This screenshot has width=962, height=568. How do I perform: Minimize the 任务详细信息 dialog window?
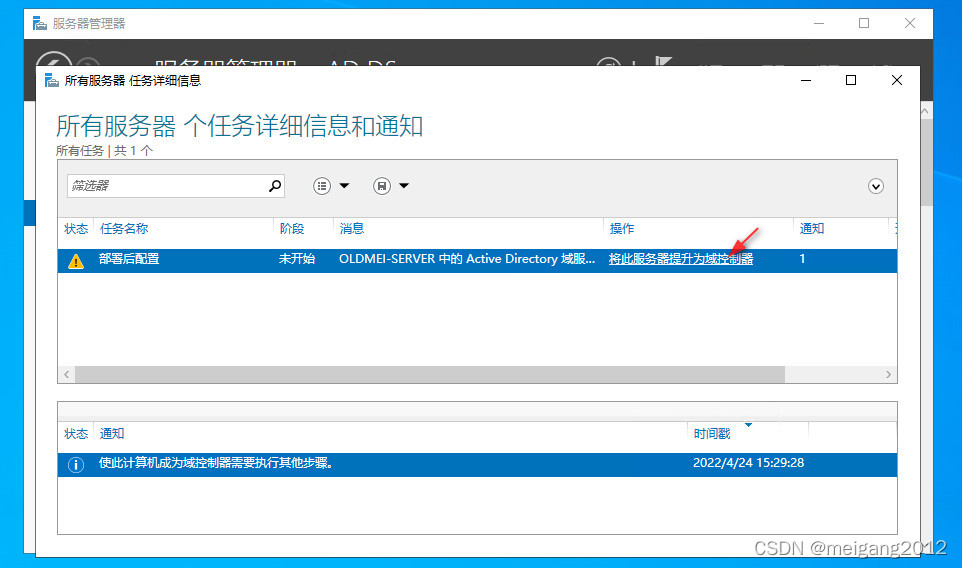[806, 80]
